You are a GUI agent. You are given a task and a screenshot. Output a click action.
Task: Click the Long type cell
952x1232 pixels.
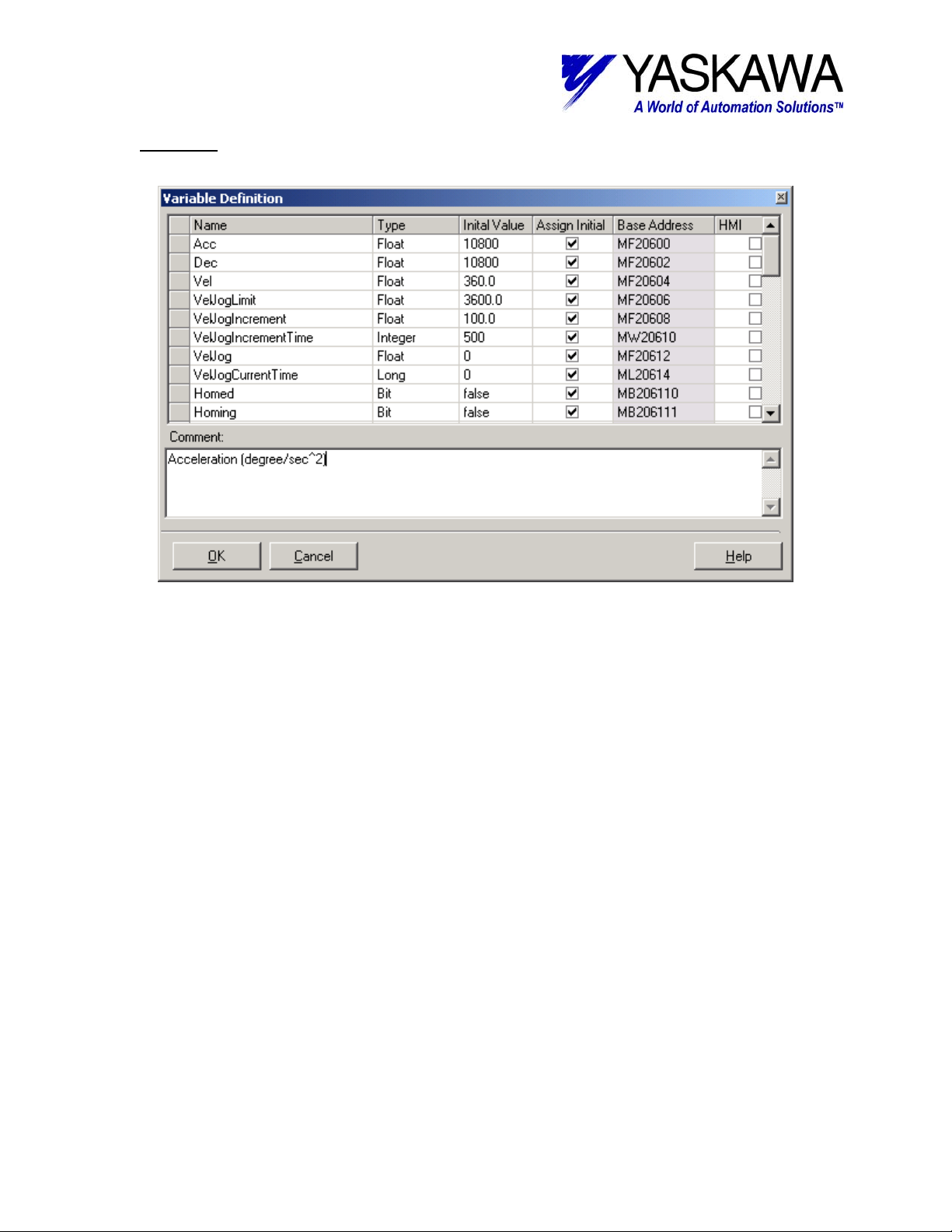(416, 374)
